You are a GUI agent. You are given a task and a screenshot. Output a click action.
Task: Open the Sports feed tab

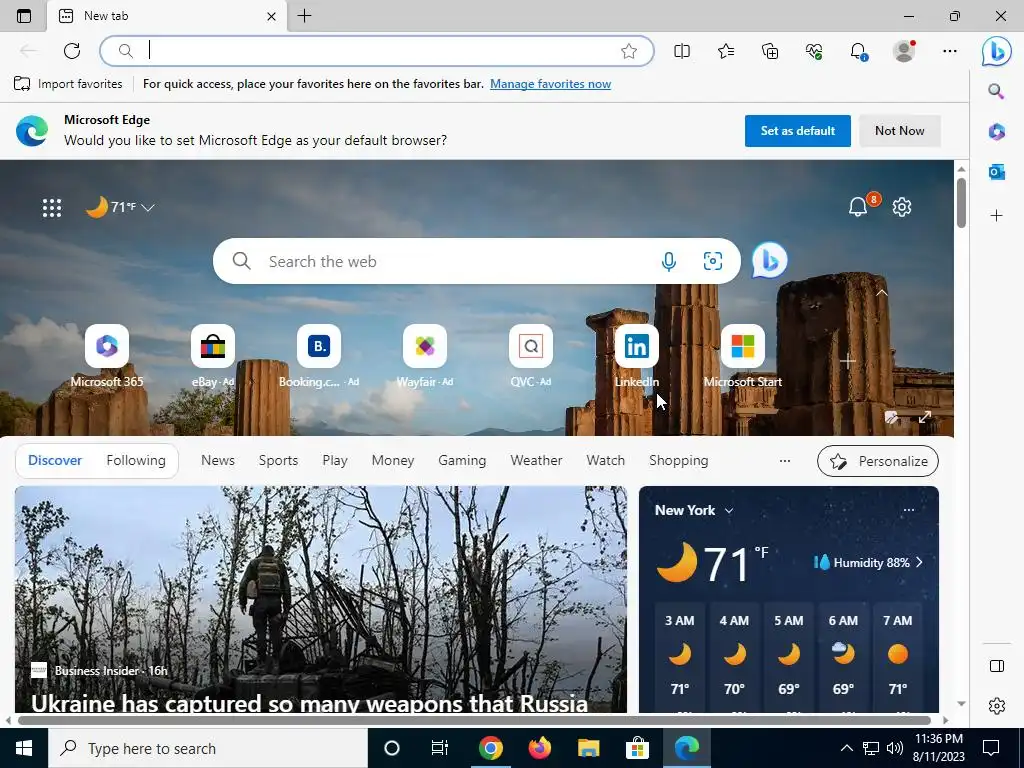(x=278, y=460)
